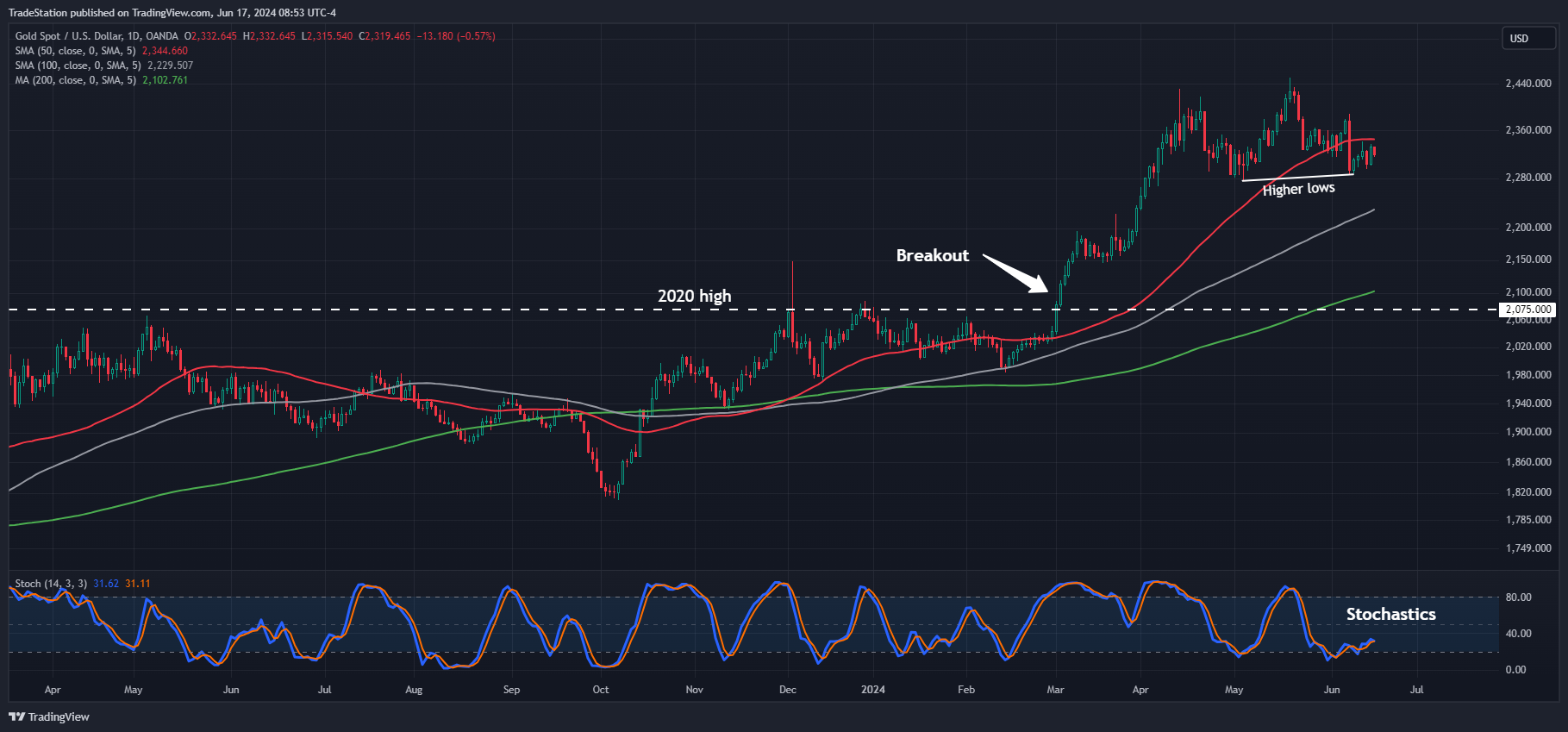Click the orange Stoch value 31.11
Viewport: 1568px width, 732px height.
[x=138, y=584]
